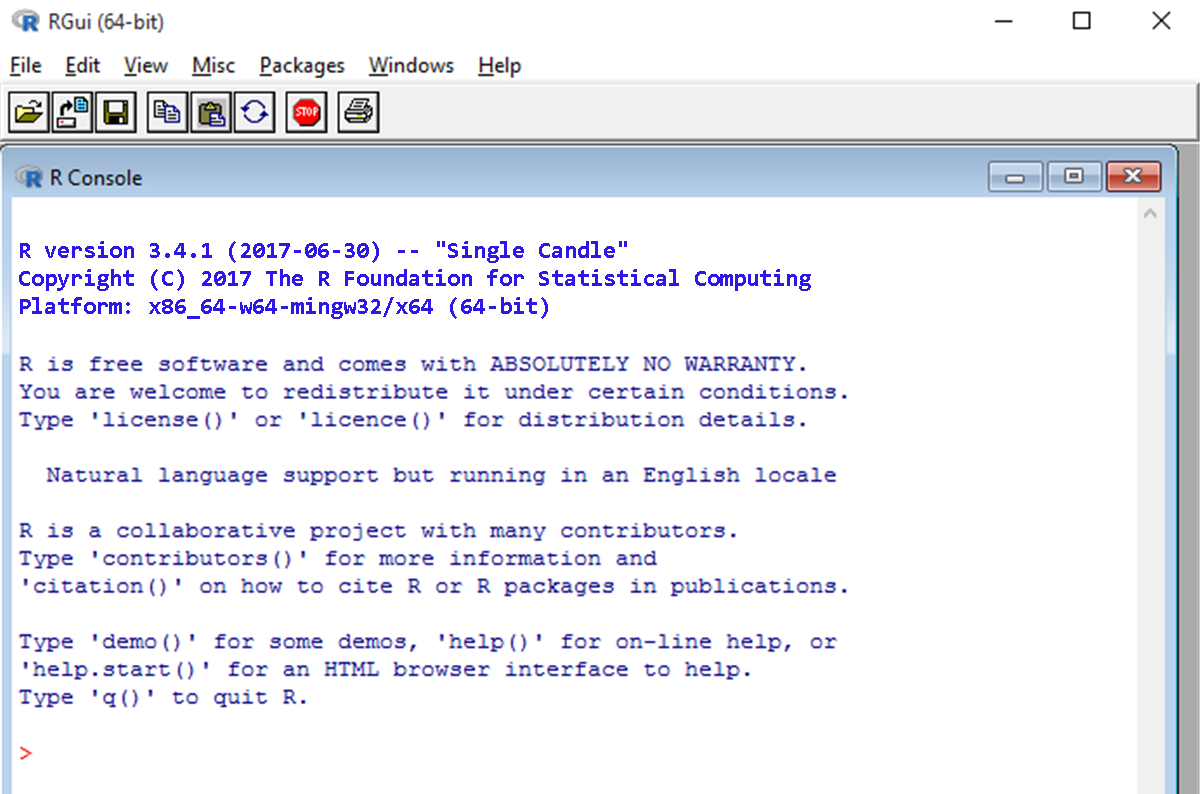Open the File menu
1200x794 pixels.
tap(26, 66)
